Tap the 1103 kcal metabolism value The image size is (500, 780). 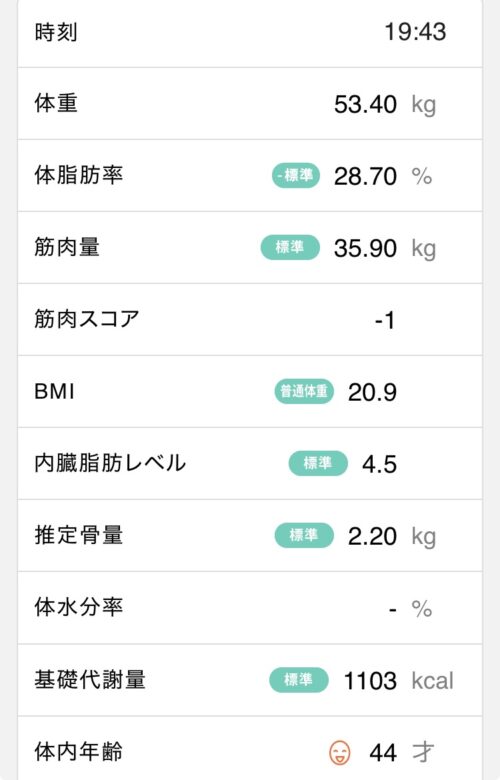tap(399, 681)
